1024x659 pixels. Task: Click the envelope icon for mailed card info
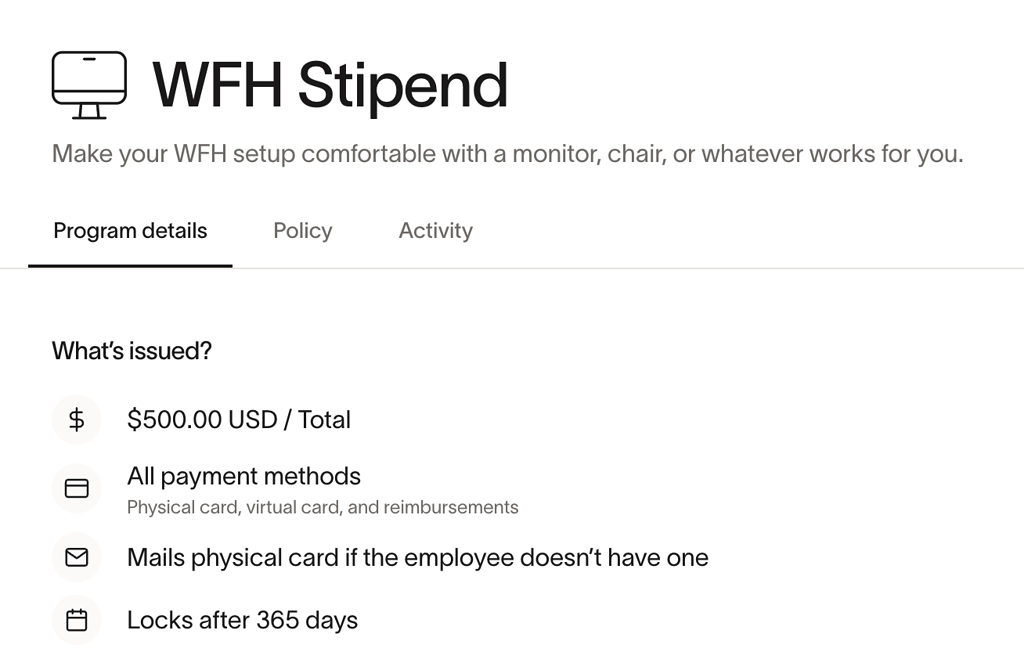(77, 558)
